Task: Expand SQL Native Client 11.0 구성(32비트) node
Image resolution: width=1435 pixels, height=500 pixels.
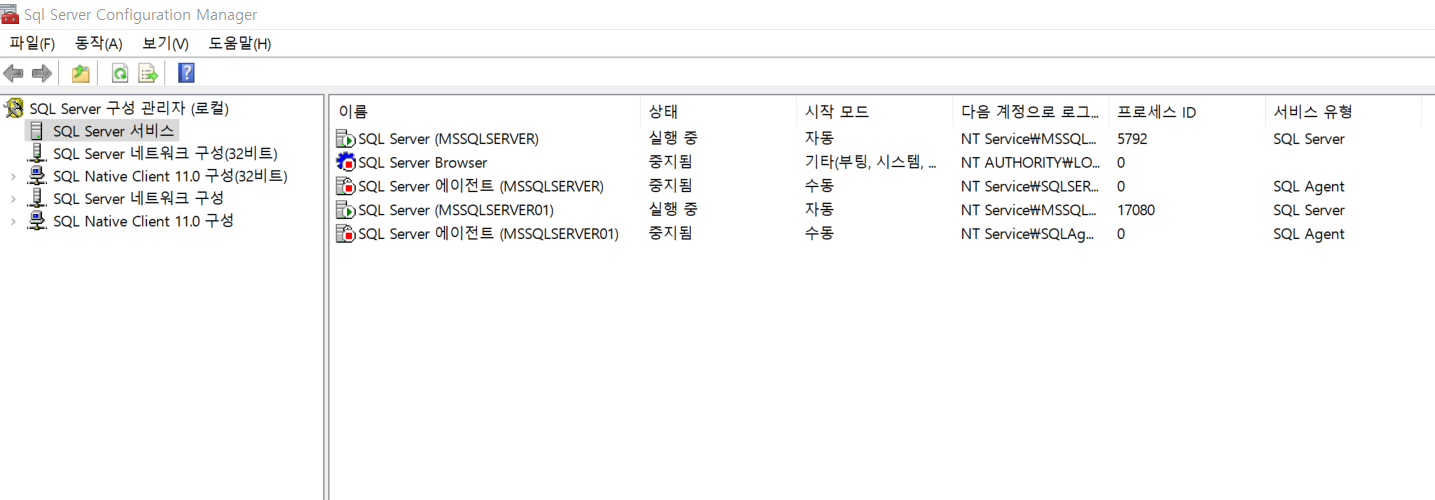Action: 13,176
